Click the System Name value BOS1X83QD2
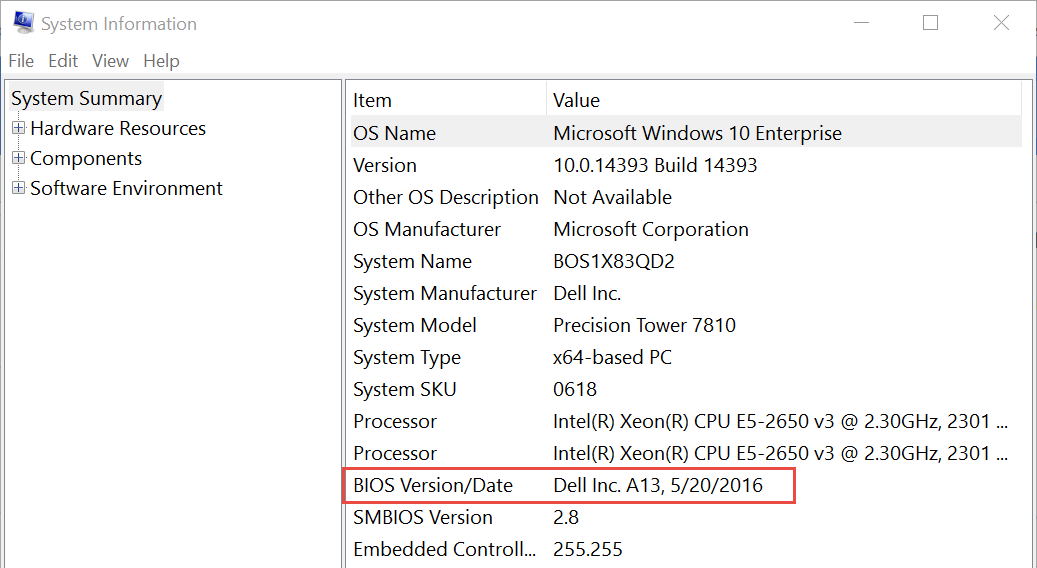Viewport: 1037px width, 568px height. tap(613, 262)
